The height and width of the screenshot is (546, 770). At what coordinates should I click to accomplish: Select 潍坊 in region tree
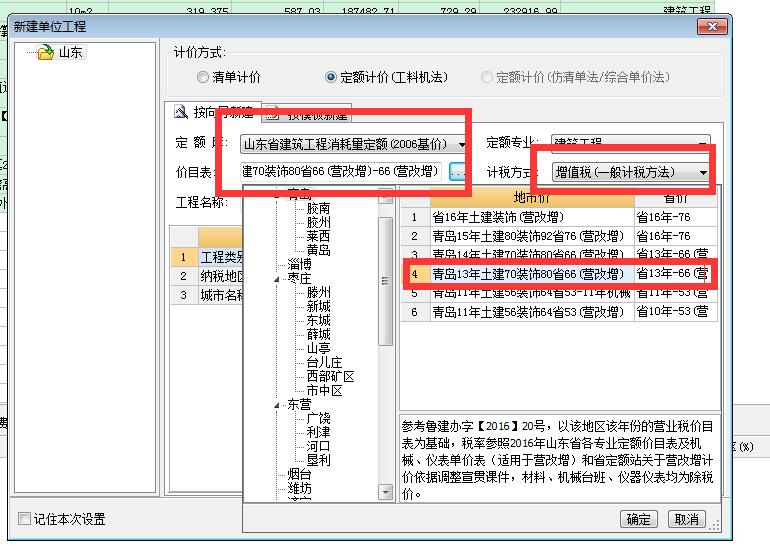[299, 489]
